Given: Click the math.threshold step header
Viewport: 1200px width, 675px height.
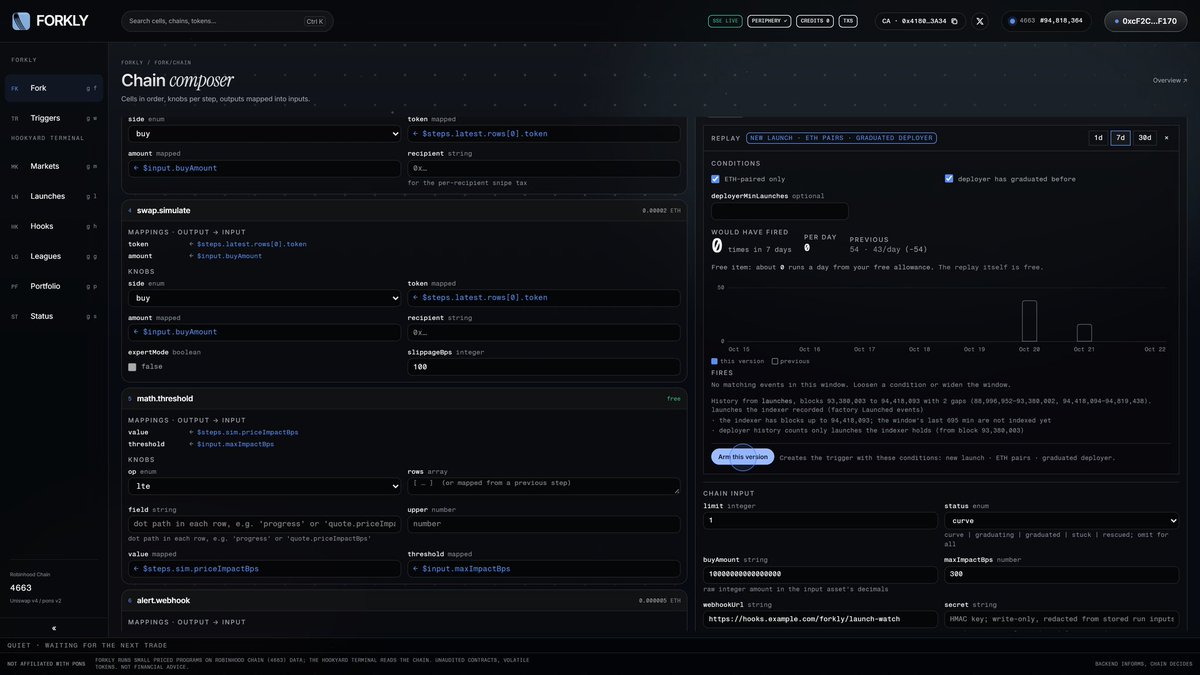Looking at the screenshot, I should (x=404, y=399).
